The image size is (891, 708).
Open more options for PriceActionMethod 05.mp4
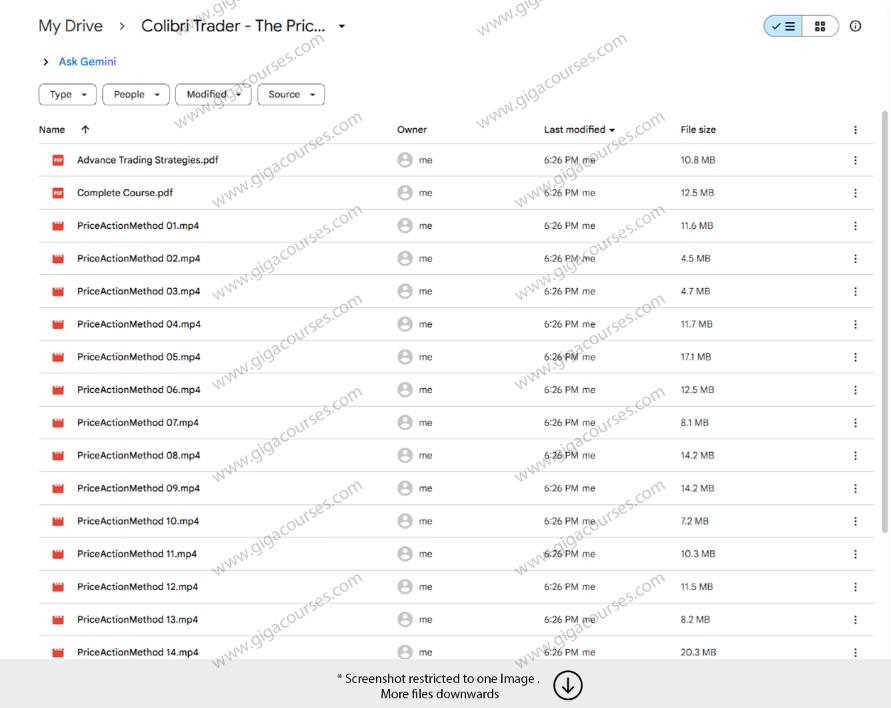pyautogui.click(x=855, y=356)
